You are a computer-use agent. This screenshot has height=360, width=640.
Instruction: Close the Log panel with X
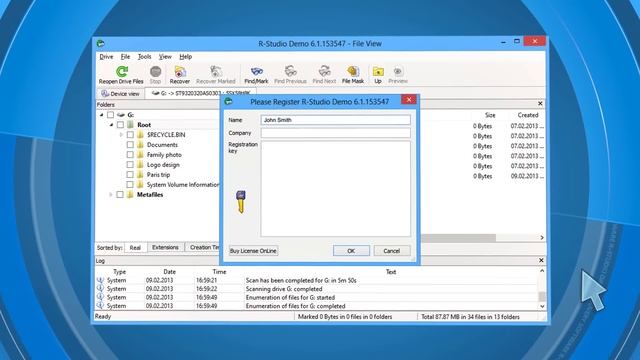541,260
